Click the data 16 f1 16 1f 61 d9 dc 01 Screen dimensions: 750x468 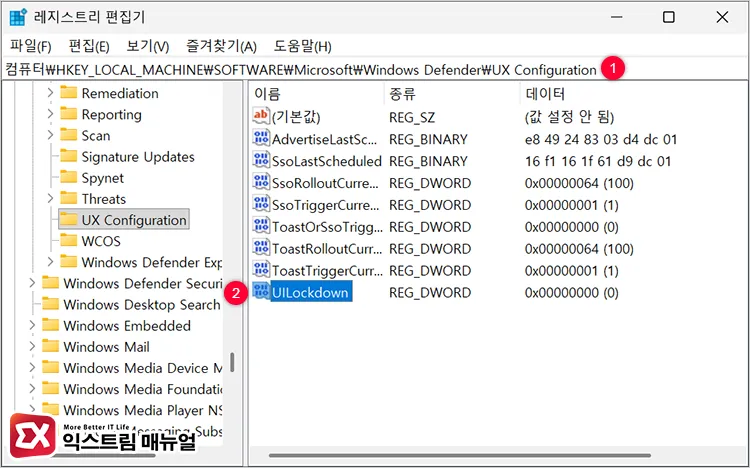pyautogui.click(x=598, y=161)
